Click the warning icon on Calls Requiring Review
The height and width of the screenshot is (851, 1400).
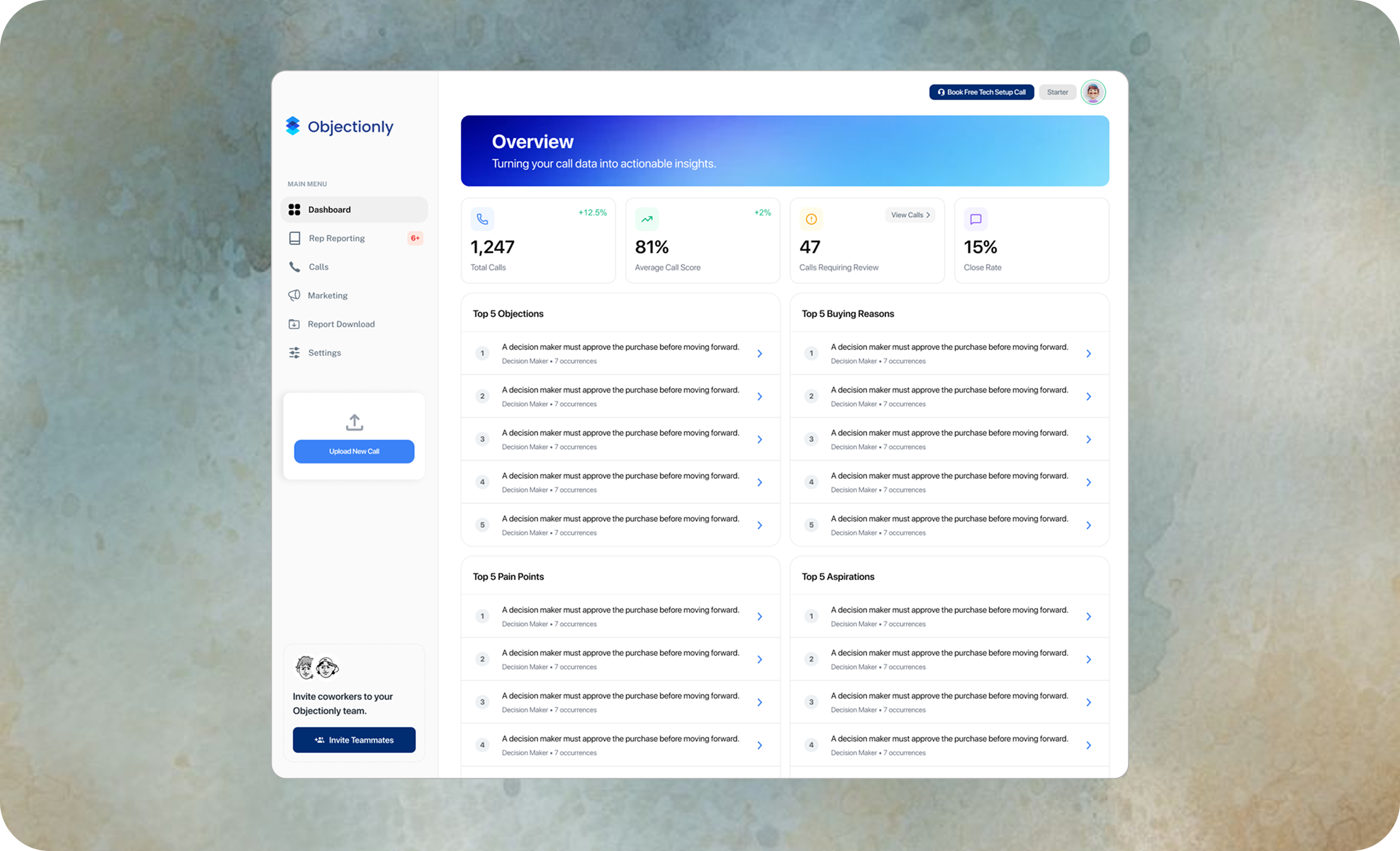(x=811, y=219)
